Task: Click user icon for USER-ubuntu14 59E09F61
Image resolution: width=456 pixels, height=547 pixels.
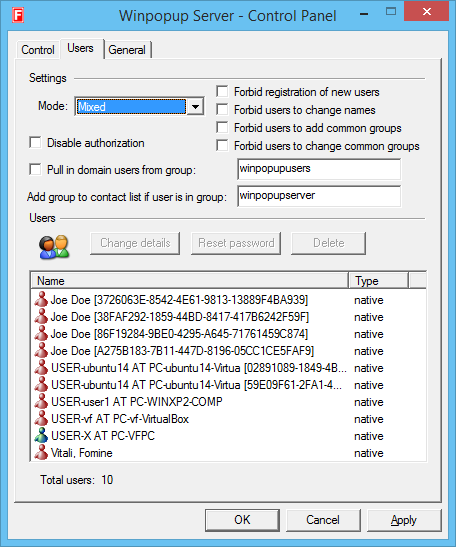Action: pos(41,384)
